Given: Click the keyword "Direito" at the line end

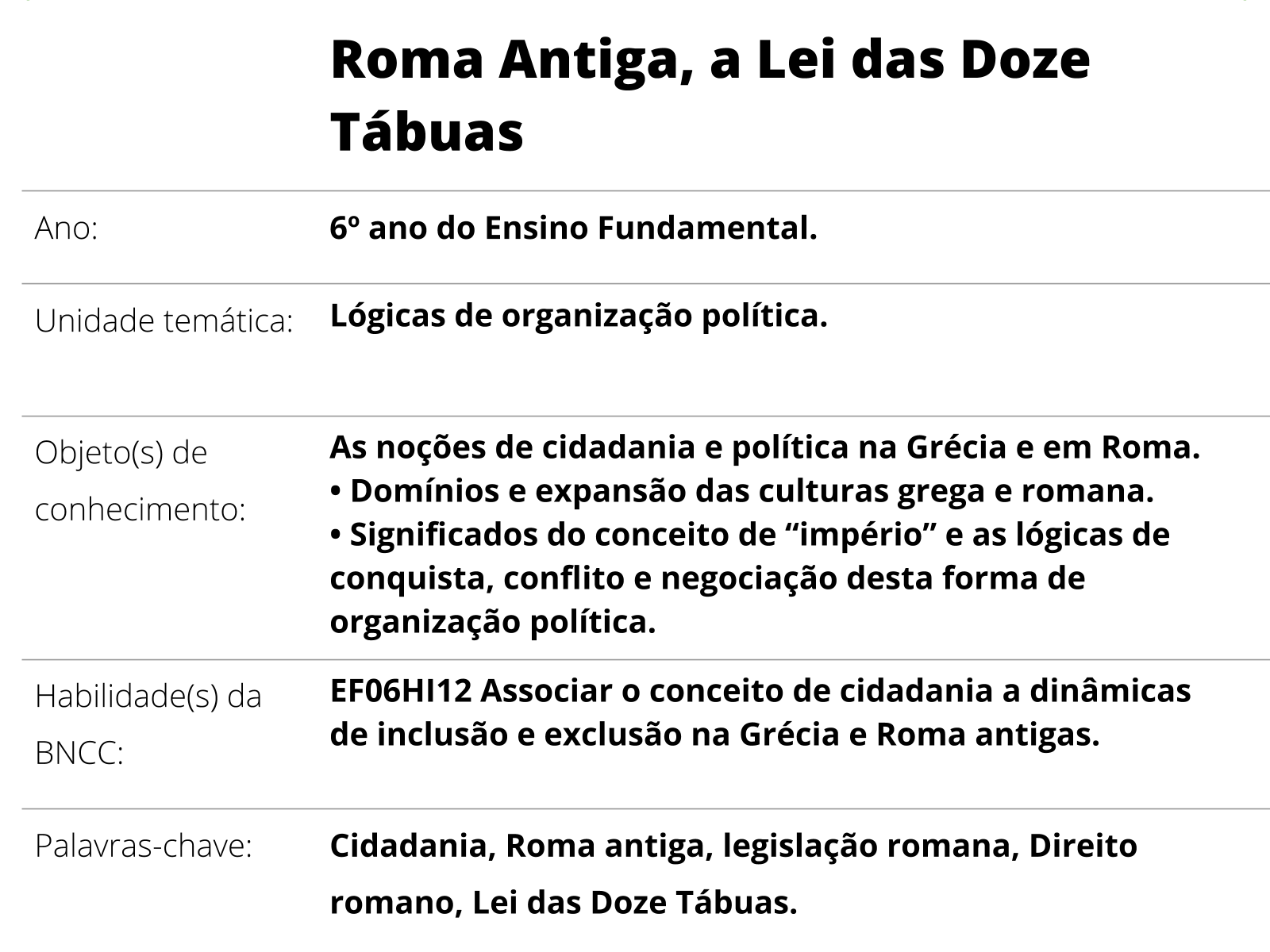Looking at the screenshot, I should (x=1083, y=846).
